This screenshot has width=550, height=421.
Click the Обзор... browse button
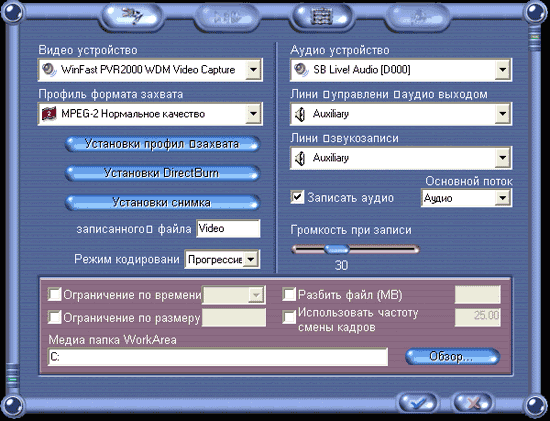click(x=452, y=357)
